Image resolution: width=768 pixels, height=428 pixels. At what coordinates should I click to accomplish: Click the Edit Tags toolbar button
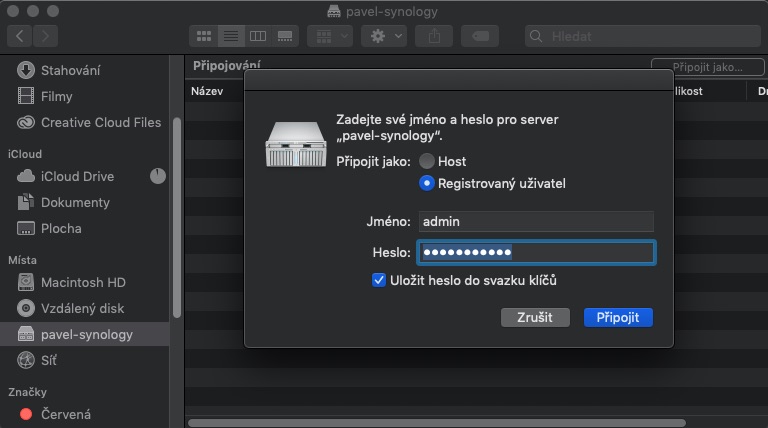click(480, 36)
